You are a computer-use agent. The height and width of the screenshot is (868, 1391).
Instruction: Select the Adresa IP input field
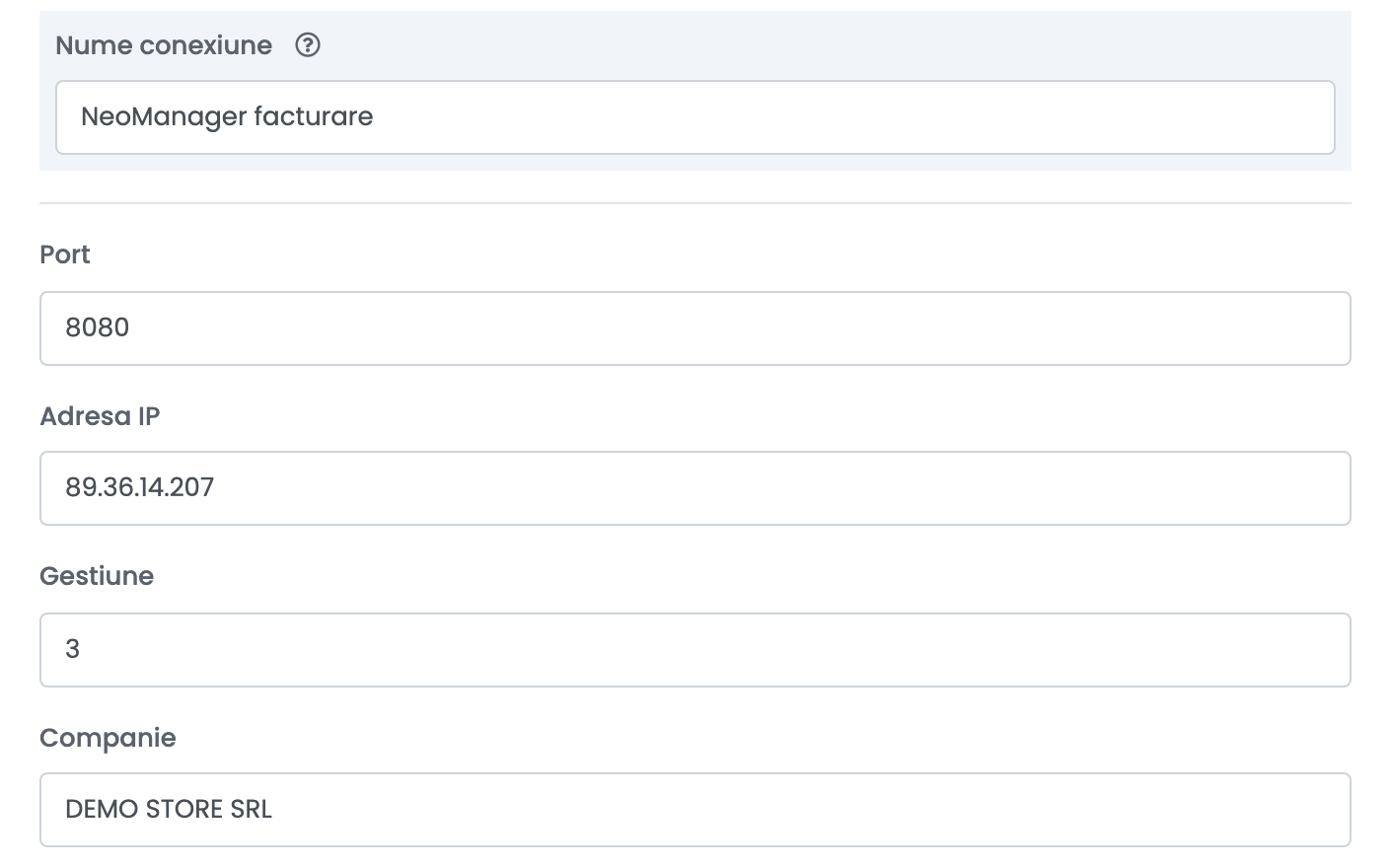[695, 488]
